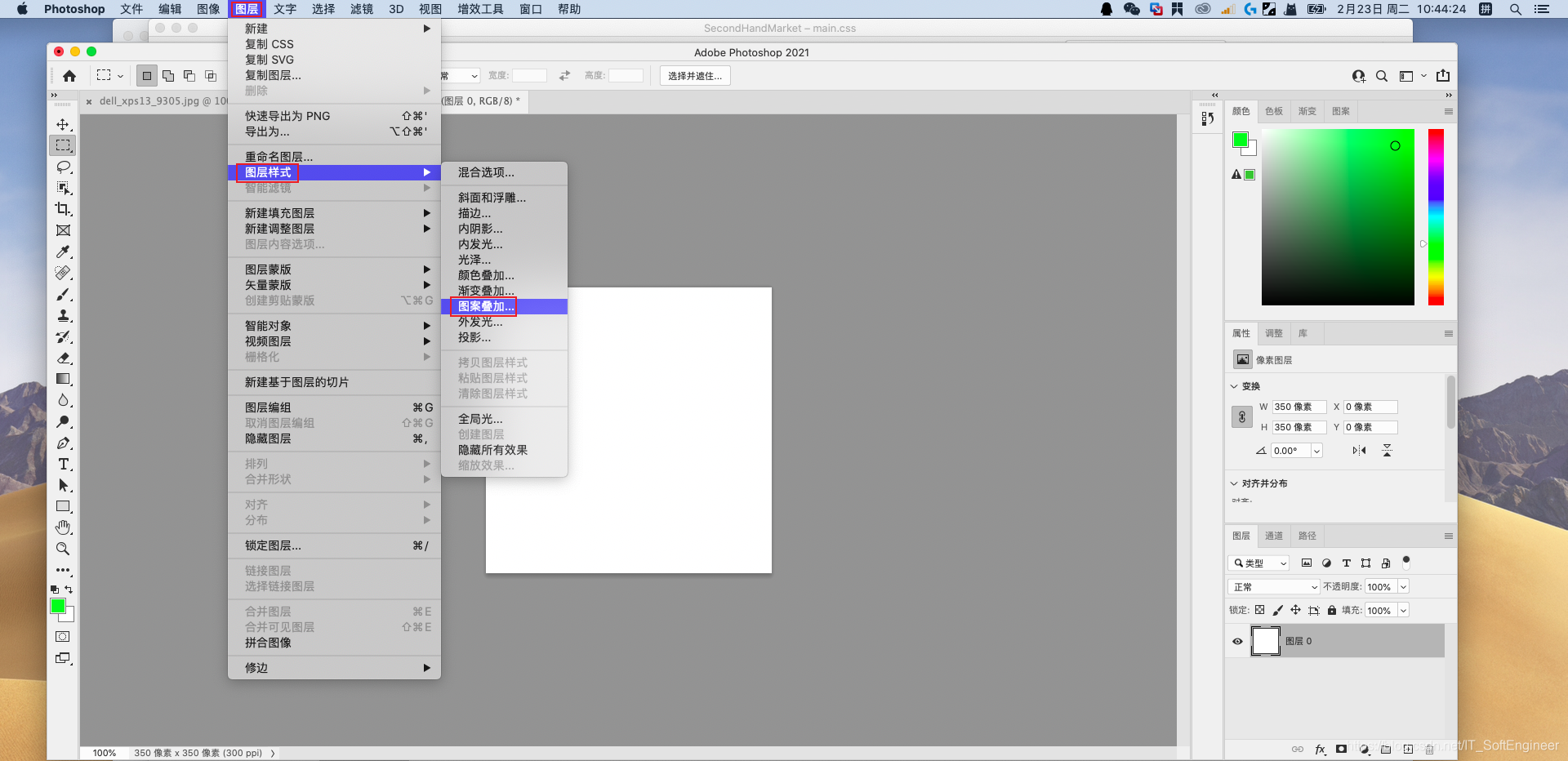Choose 描边... layer style
Image resolution: width=1568 pixels, height=761 pixels.
click(x=504, y=214)
